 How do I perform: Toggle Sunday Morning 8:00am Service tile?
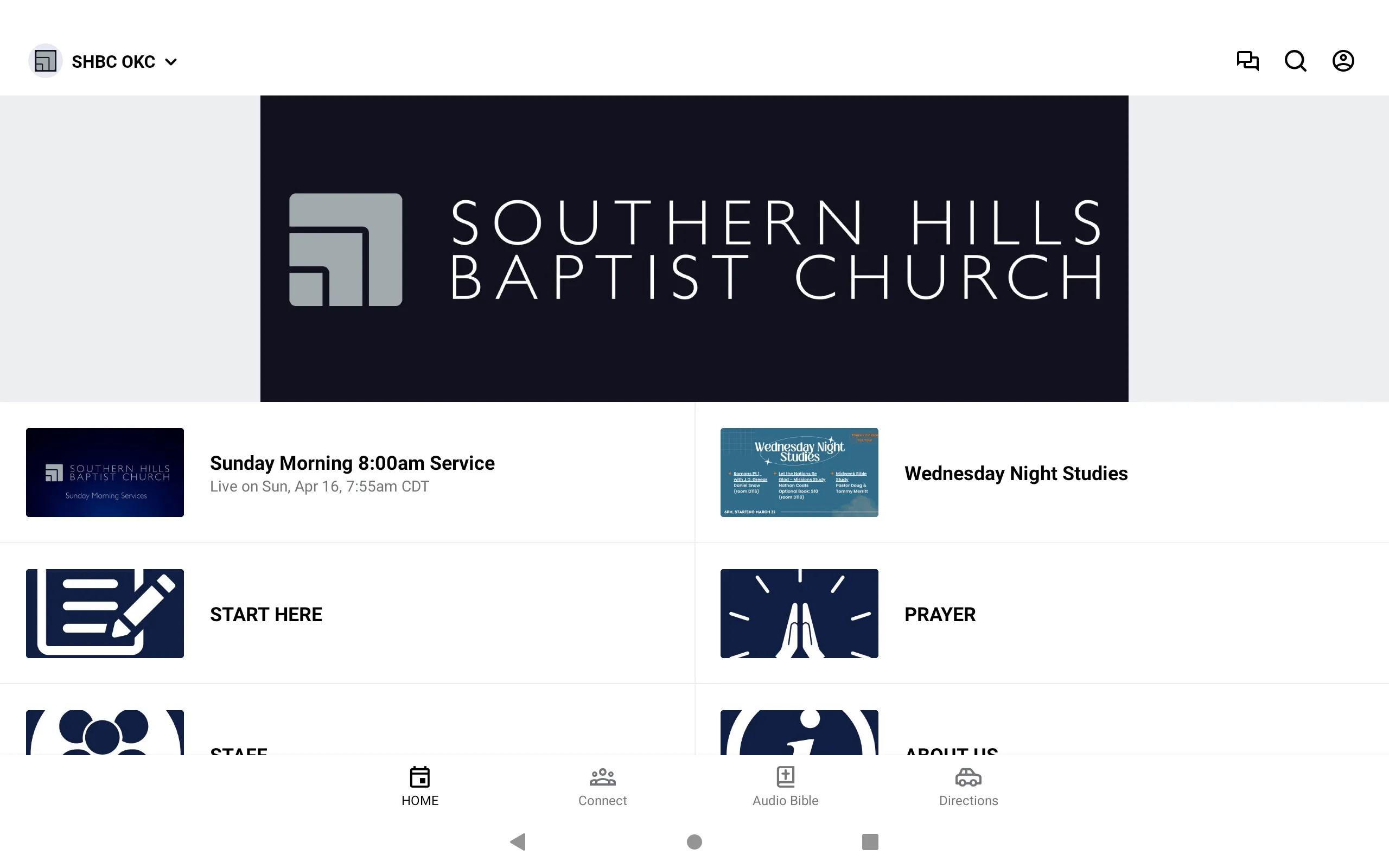click(x=347, y=472)
